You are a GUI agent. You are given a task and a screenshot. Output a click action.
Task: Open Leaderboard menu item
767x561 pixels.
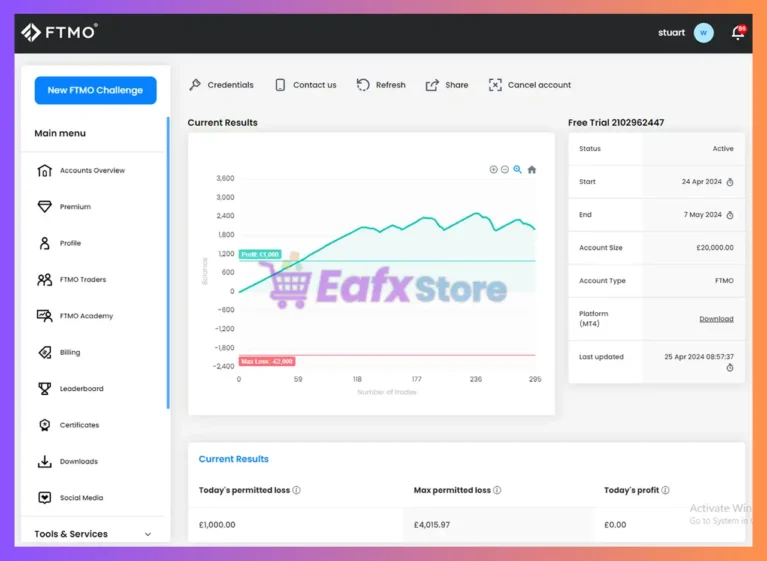[x=82, y=389]
